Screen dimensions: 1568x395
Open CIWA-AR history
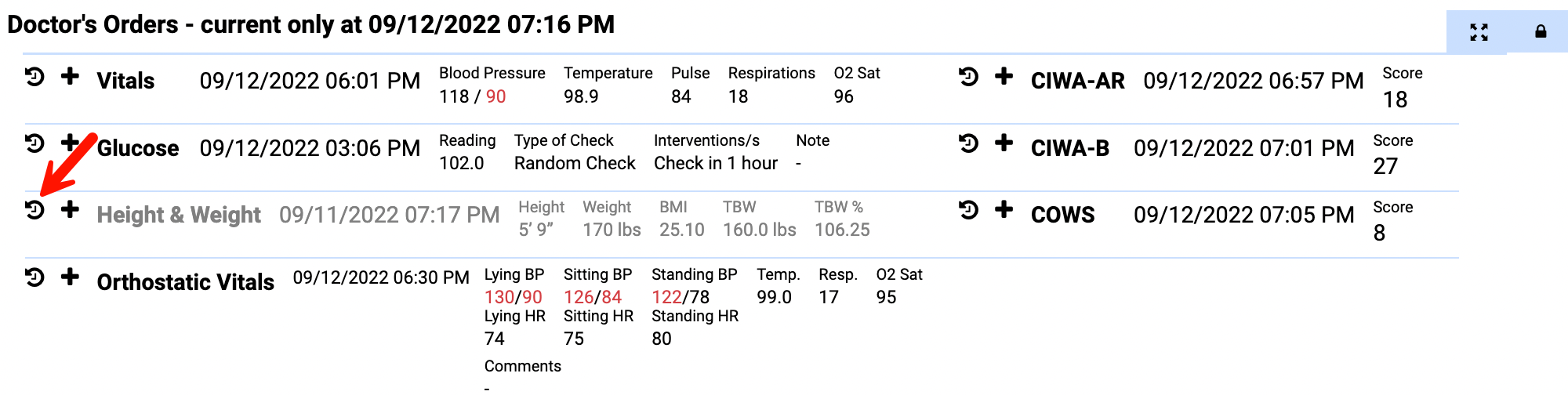(969, 77)
